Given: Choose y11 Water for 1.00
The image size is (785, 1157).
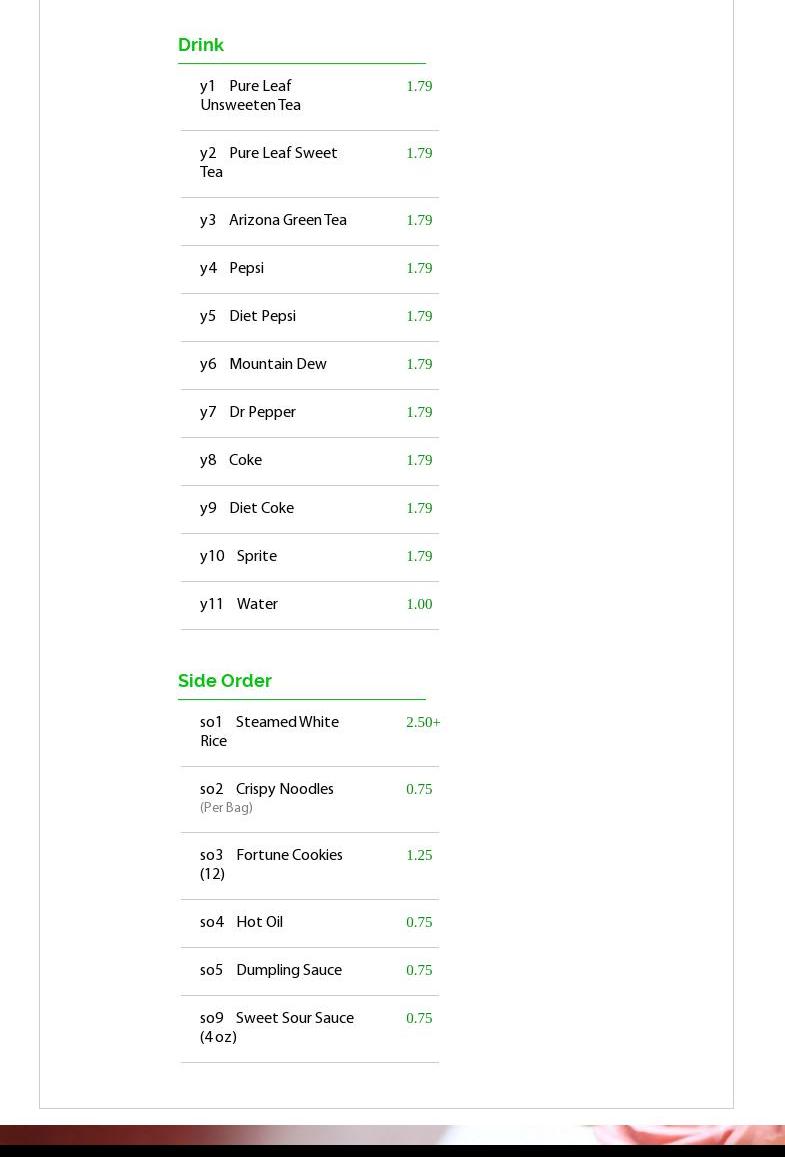Looking at the screenshot, I should click(239, 605).
